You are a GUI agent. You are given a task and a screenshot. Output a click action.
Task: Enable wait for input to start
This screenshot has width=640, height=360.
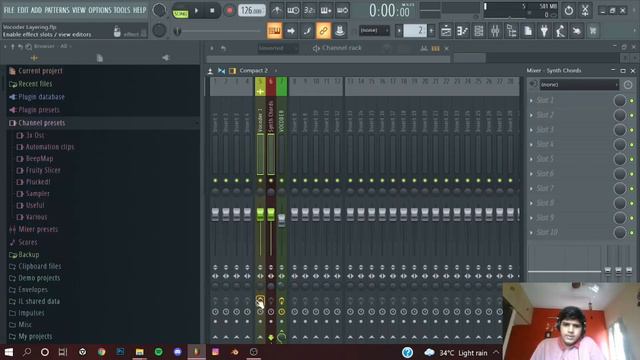click(293, 10)
